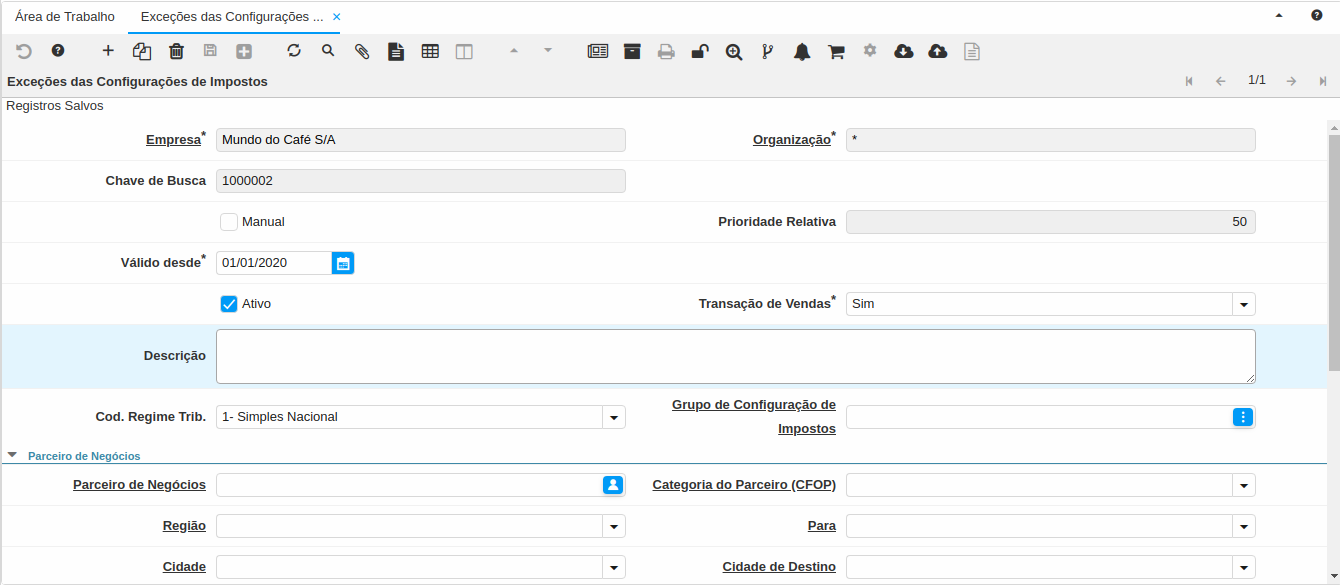This screenshot has height=586, width=1340.
Task: Refresh the current record
Action: point(294,50)
